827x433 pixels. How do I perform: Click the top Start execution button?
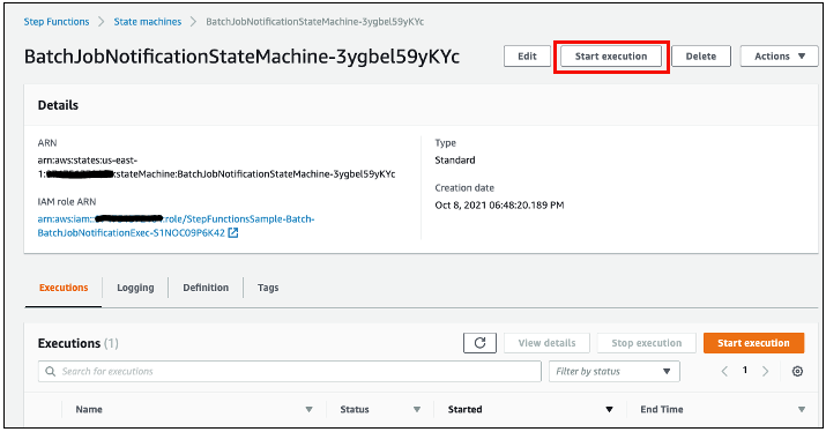click(x=611, y=56)
